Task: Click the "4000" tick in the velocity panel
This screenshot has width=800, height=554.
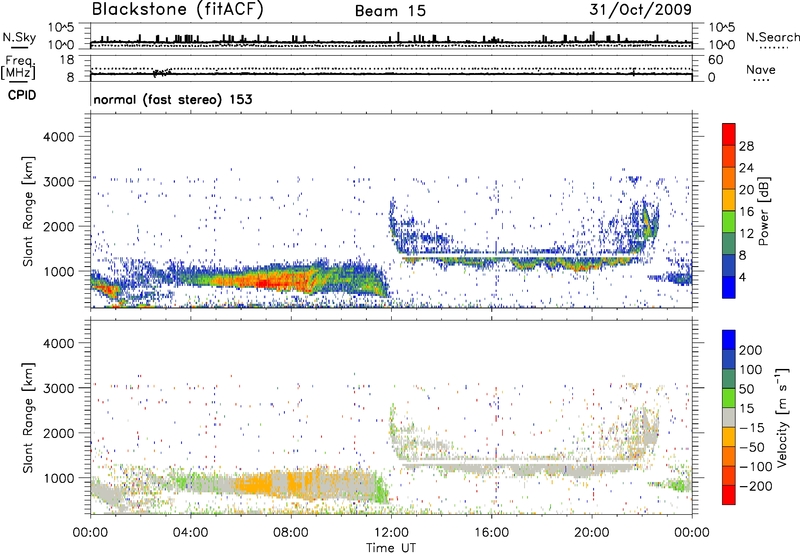Action: (x=58, y=343)
